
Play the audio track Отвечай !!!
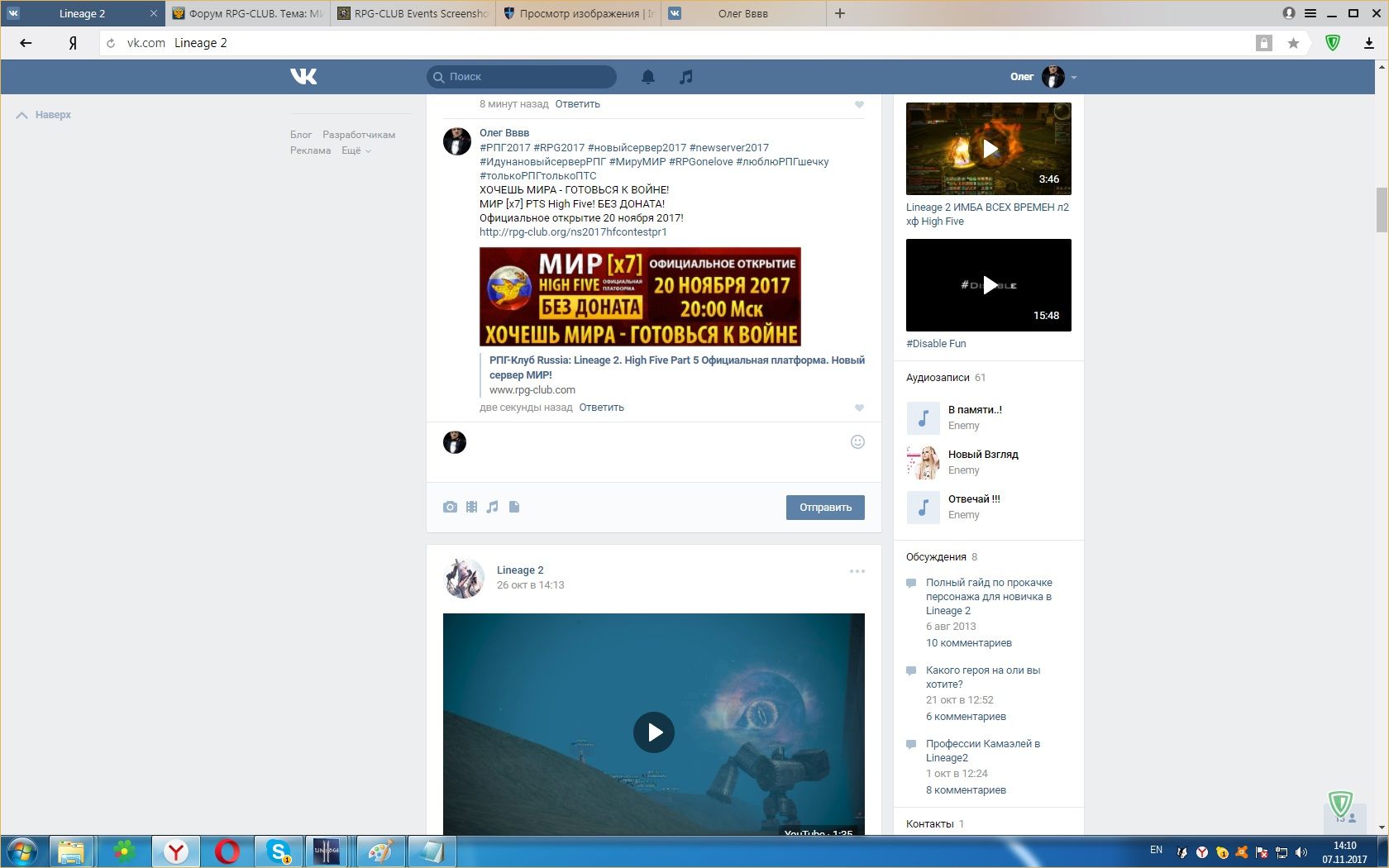pos(924,507)
